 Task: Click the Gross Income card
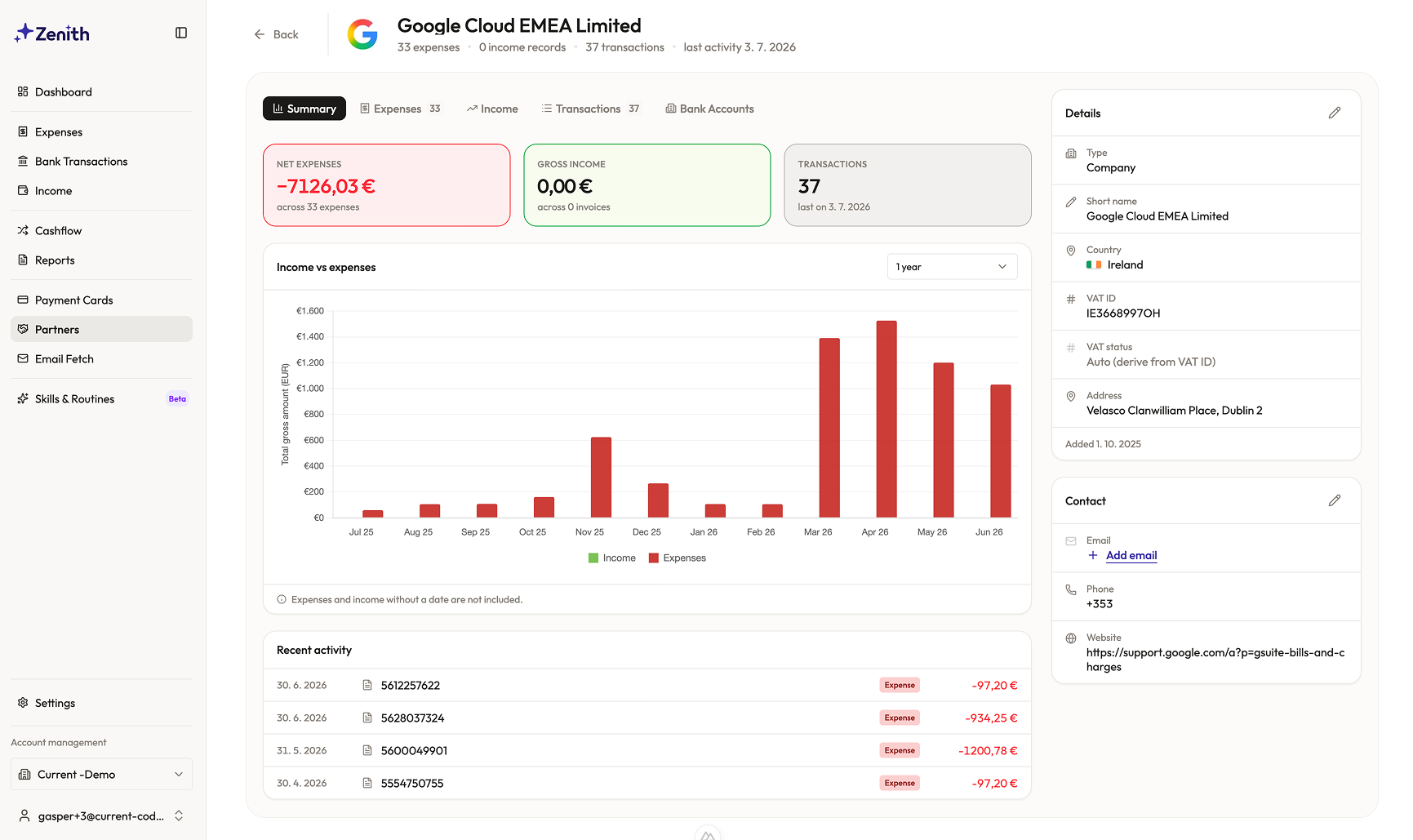coord(647,185)
